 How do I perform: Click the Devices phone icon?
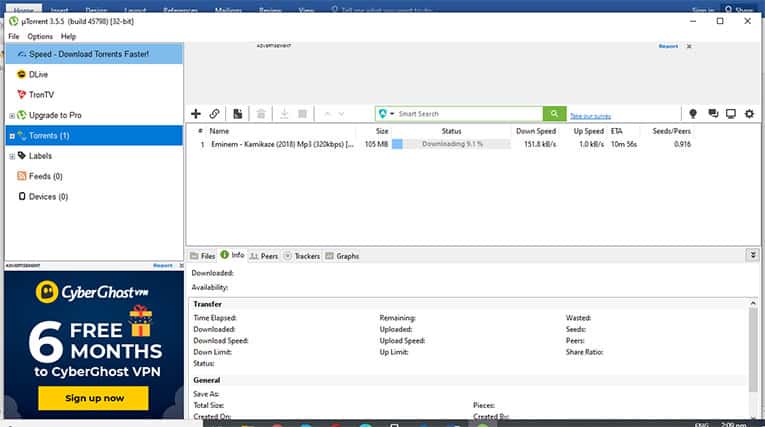pyautogui.click(x=22, y=196)
